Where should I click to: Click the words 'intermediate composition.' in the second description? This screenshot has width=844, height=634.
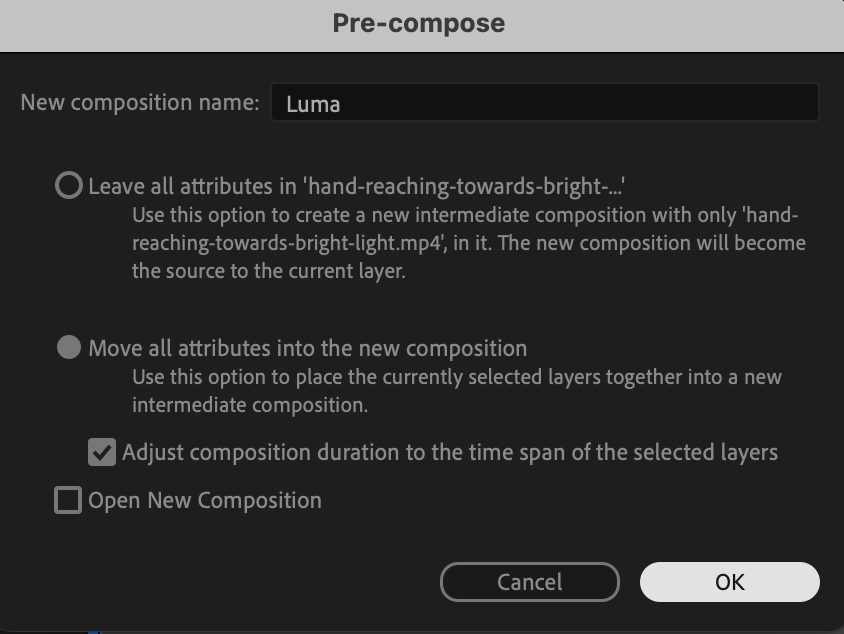[x=250, y=405]
